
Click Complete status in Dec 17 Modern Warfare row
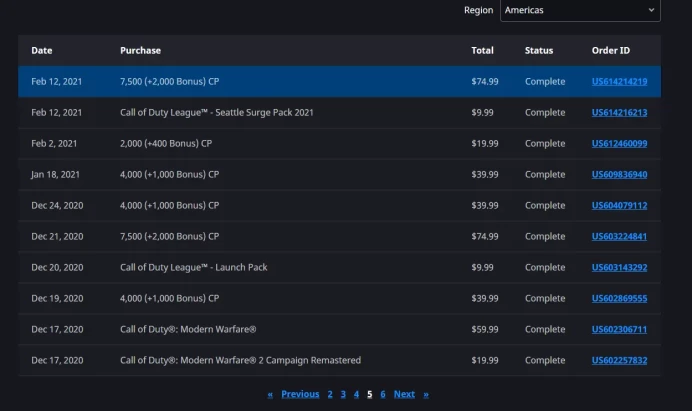pos(545,329)
